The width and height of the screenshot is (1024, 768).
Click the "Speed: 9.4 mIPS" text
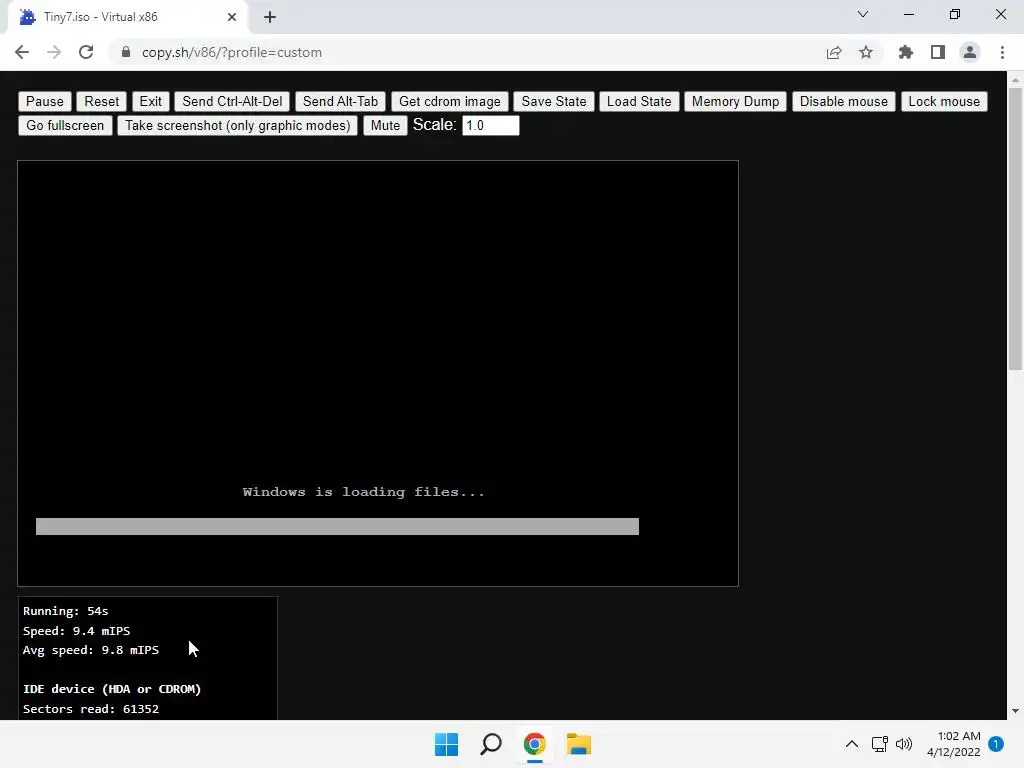tap(76, 631)
